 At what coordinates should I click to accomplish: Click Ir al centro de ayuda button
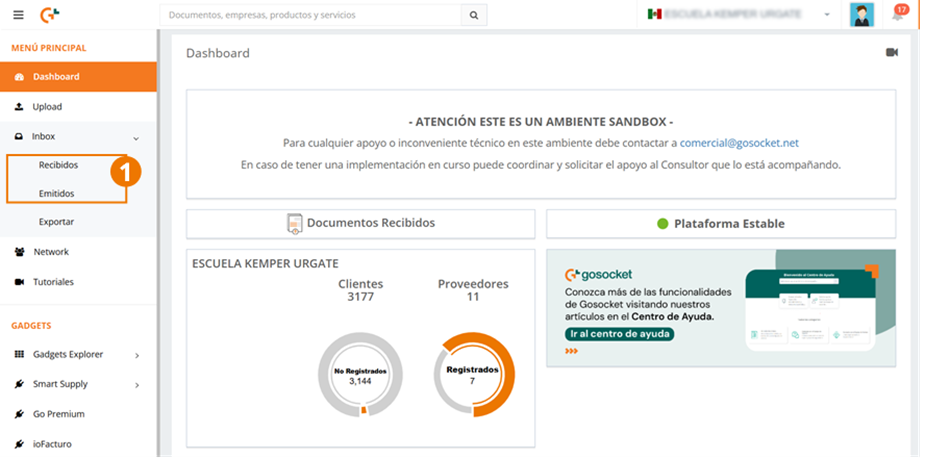[x=619, y=334]
